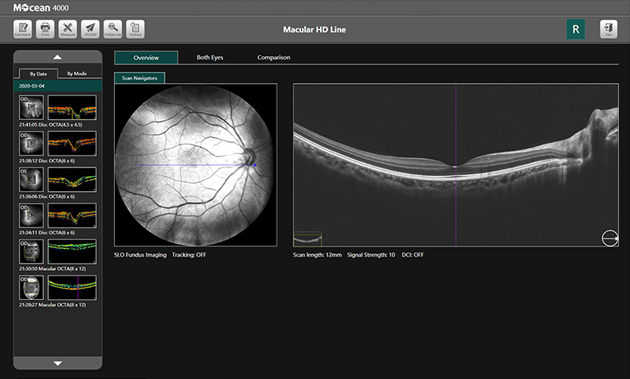Click the Scan Navigators button

click(x=139, y=78)
